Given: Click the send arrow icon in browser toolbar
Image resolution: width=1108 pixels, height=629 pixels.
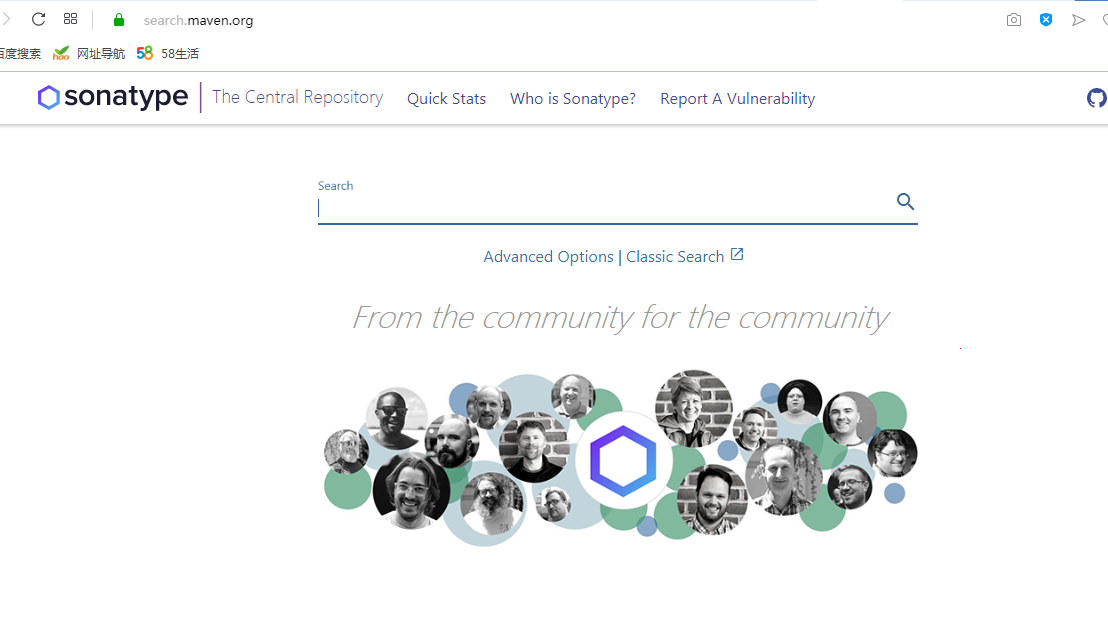Looking at the screenshot, I should (1078, 20).
